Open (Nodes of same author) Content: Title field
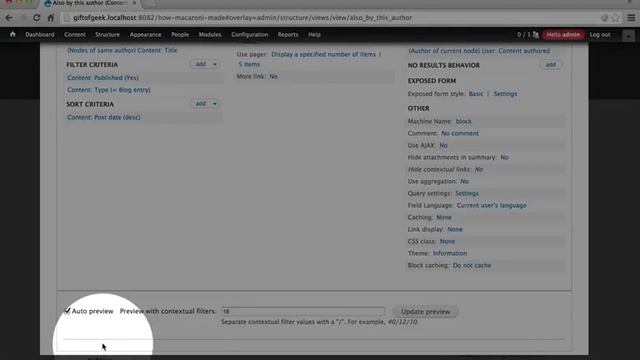The image size is (640, 360). point(122,50)
